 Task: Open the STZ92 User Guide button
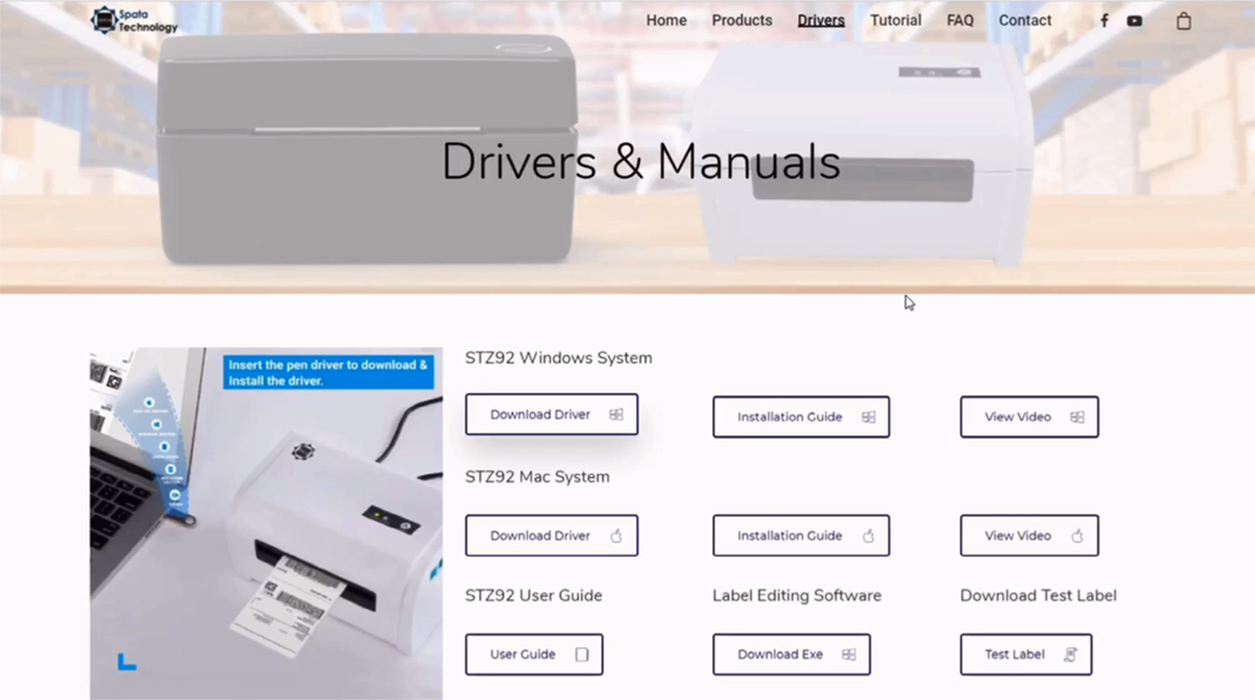click(533, 655)
